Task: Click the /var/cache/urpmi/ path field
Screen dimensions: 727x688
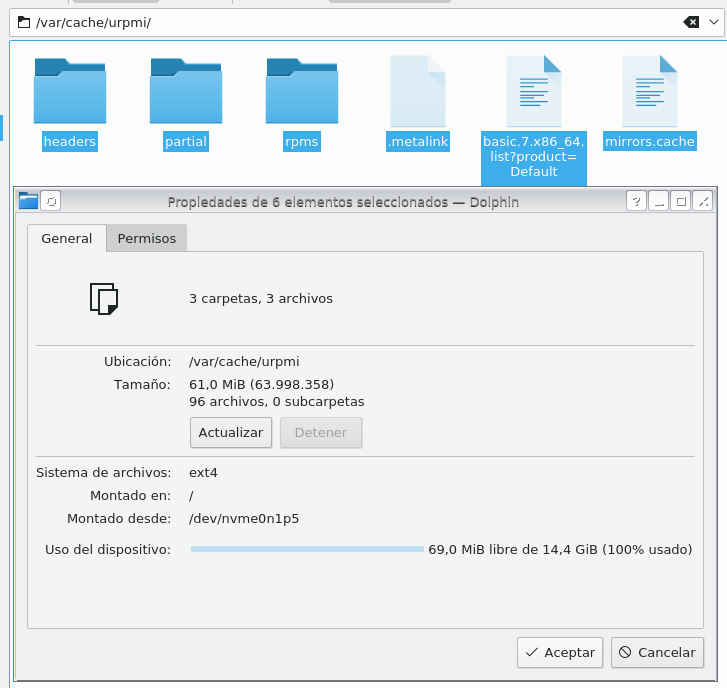Action: click(366, 22)
